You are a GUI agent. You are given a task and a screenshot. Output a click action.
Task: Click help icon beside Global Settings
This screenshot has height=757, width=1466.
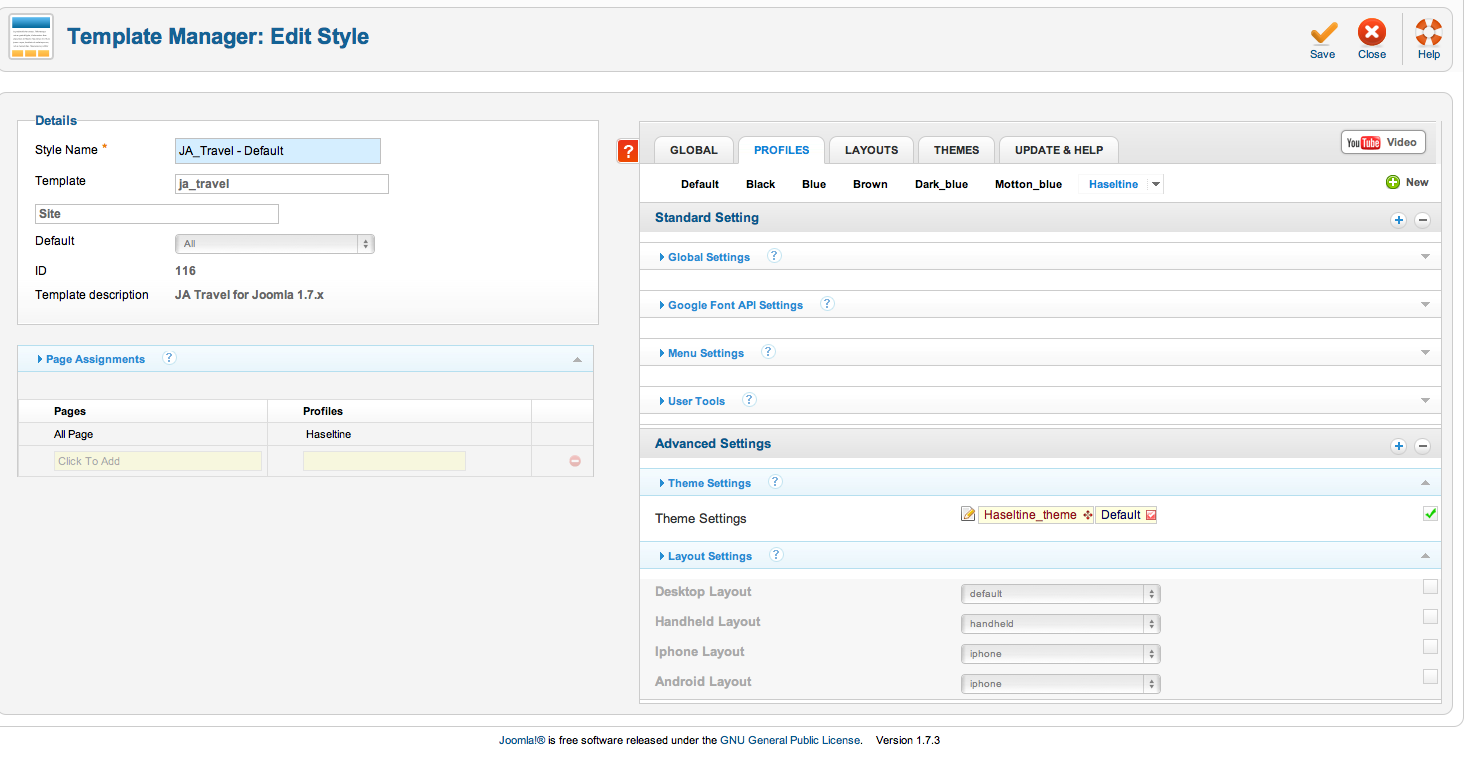tap(774, 256)
